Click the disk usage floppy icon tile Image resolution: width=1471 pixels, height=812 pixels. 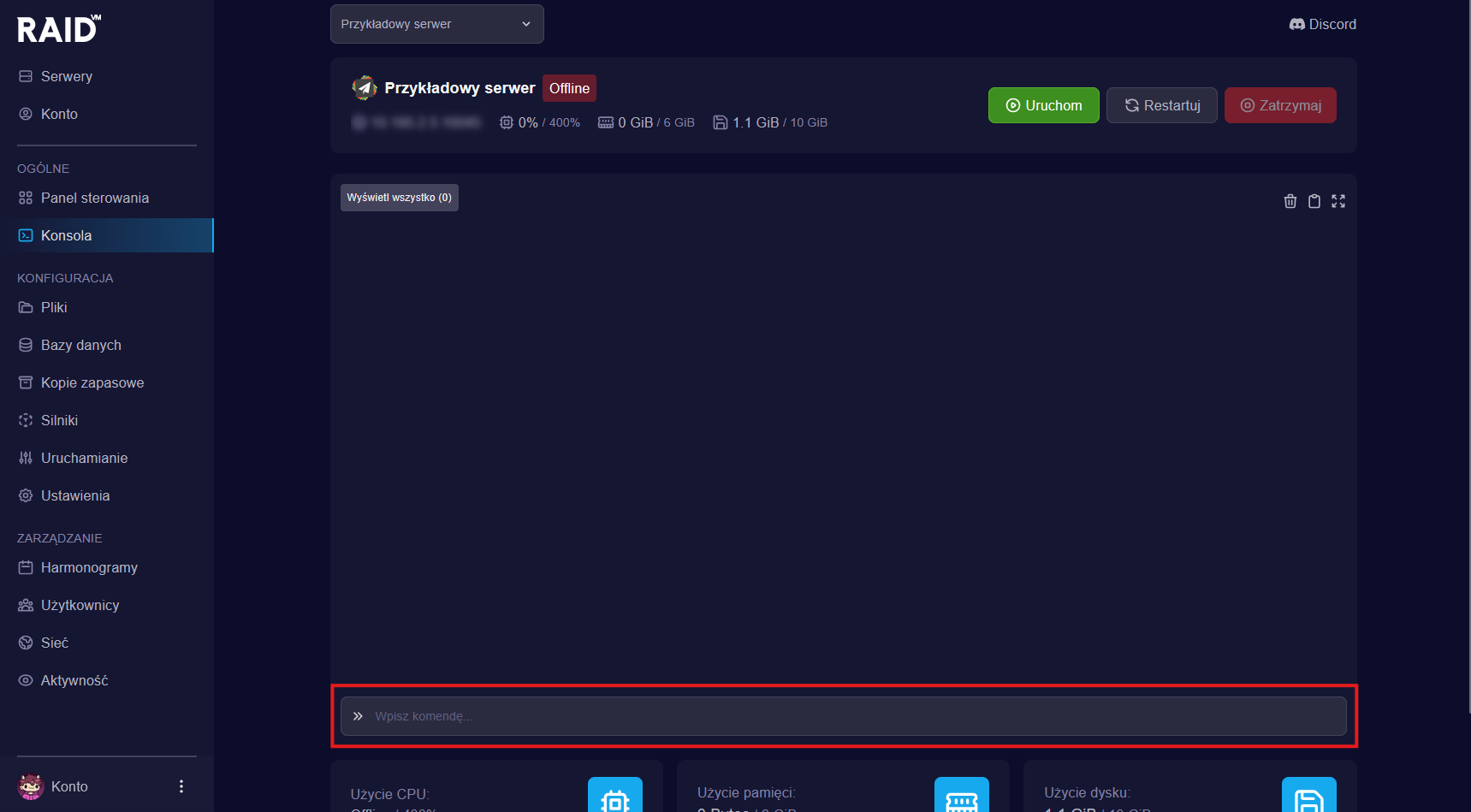(1309, 795)
